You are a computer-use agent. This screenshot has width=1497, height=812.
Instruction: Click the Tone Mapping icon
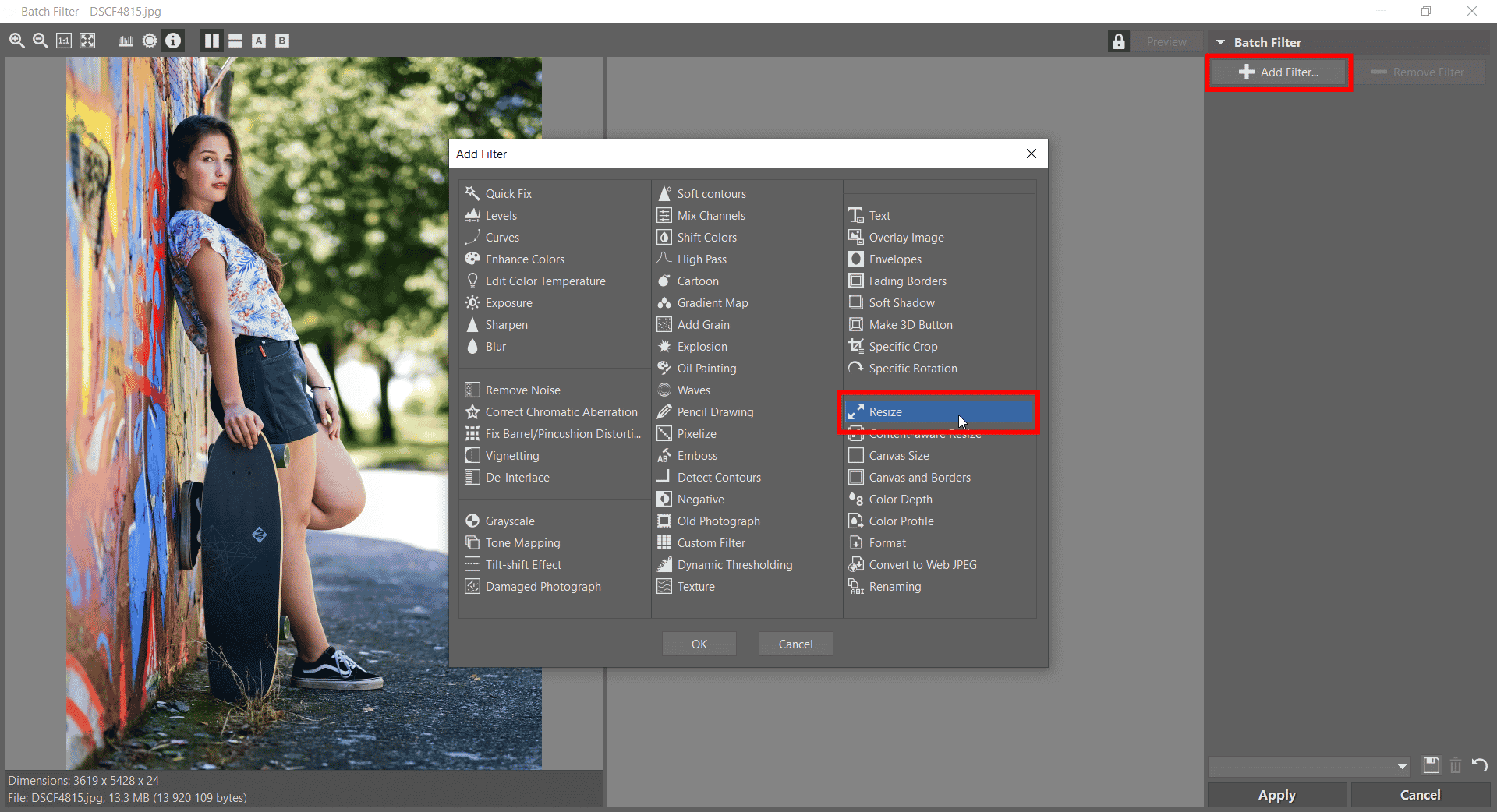[x=472, y=542]
